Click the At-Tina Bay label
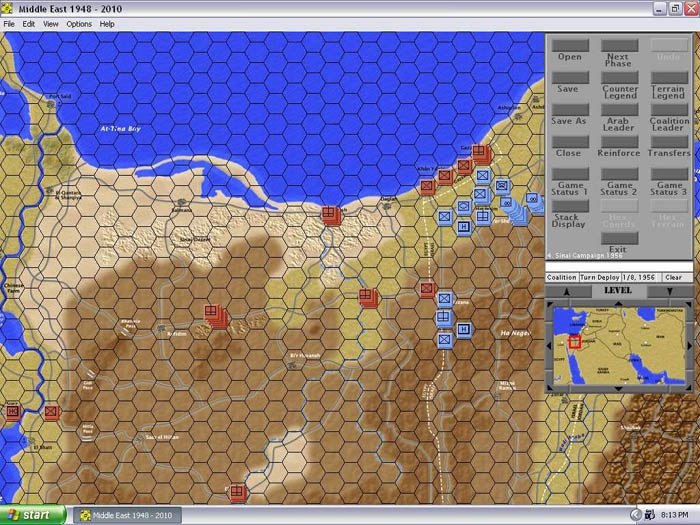The height and width of the screenshot is (525, 700). tap(121, 129)
